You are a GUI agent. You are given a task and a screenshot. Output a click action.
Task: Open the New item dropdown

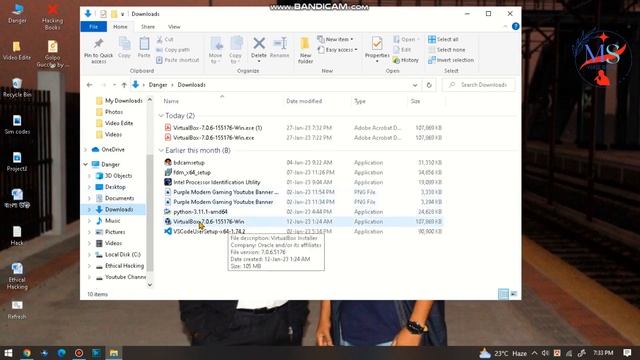[x=336, y=40]
